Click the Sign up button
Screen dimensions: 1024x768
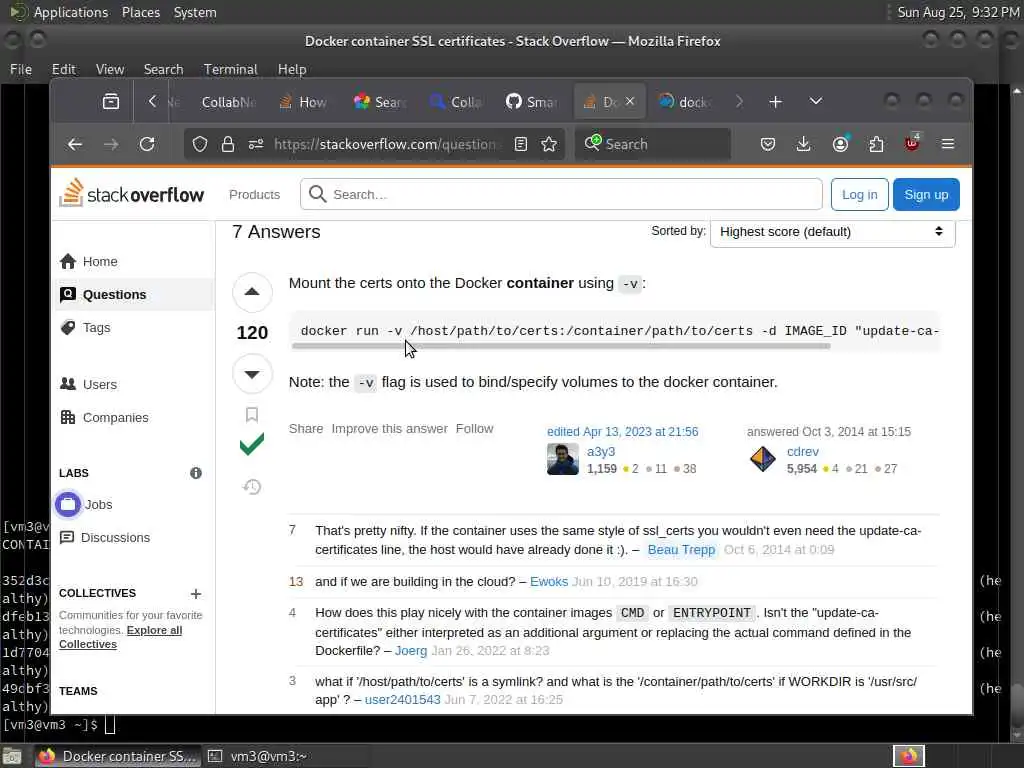tap(926, 195)
